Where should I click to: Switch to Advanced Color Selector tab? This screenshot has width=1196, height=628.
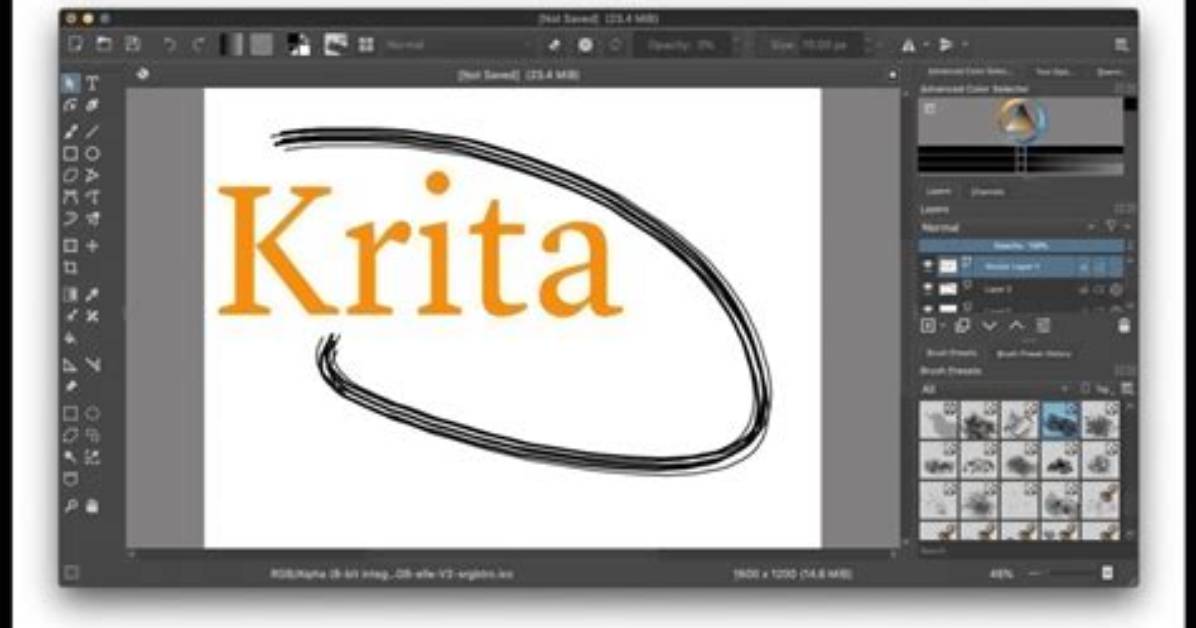point(969,72)
